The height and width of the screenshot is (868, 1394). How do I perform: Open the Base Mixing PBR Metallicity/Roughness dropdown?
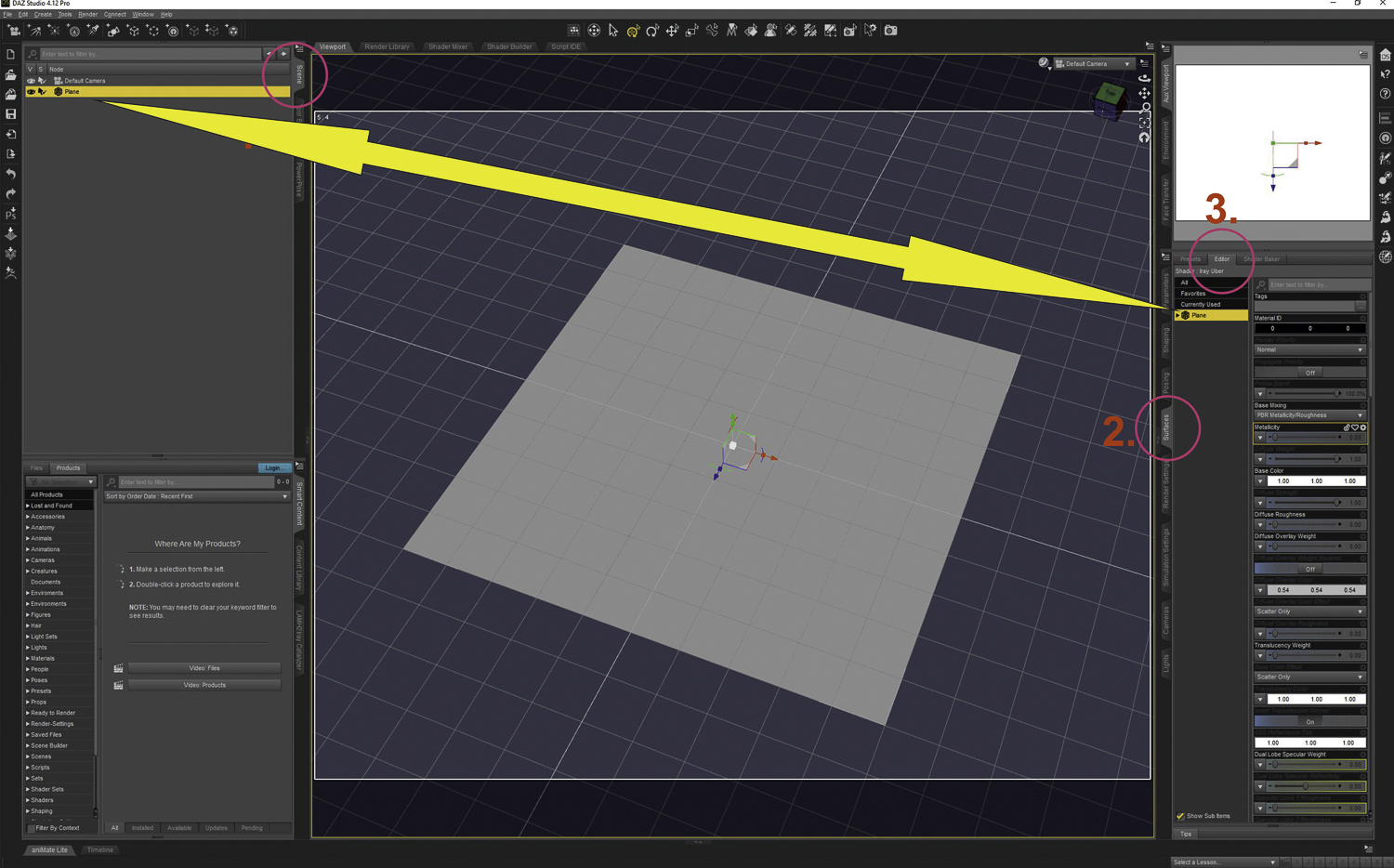1309,415
